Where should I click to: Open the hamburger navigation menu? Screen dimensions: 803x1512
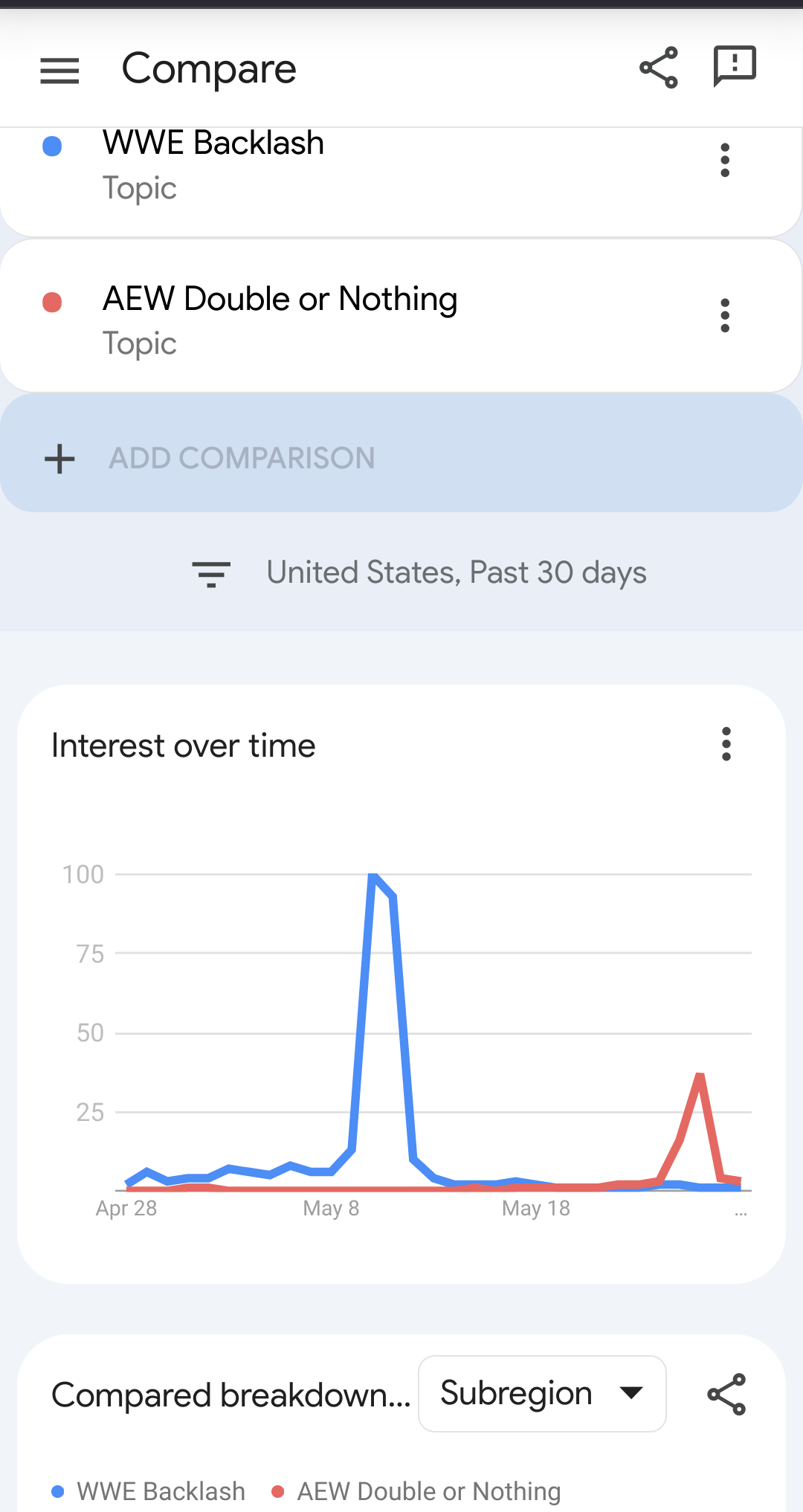pyautogui.click(x=59, y=71)
